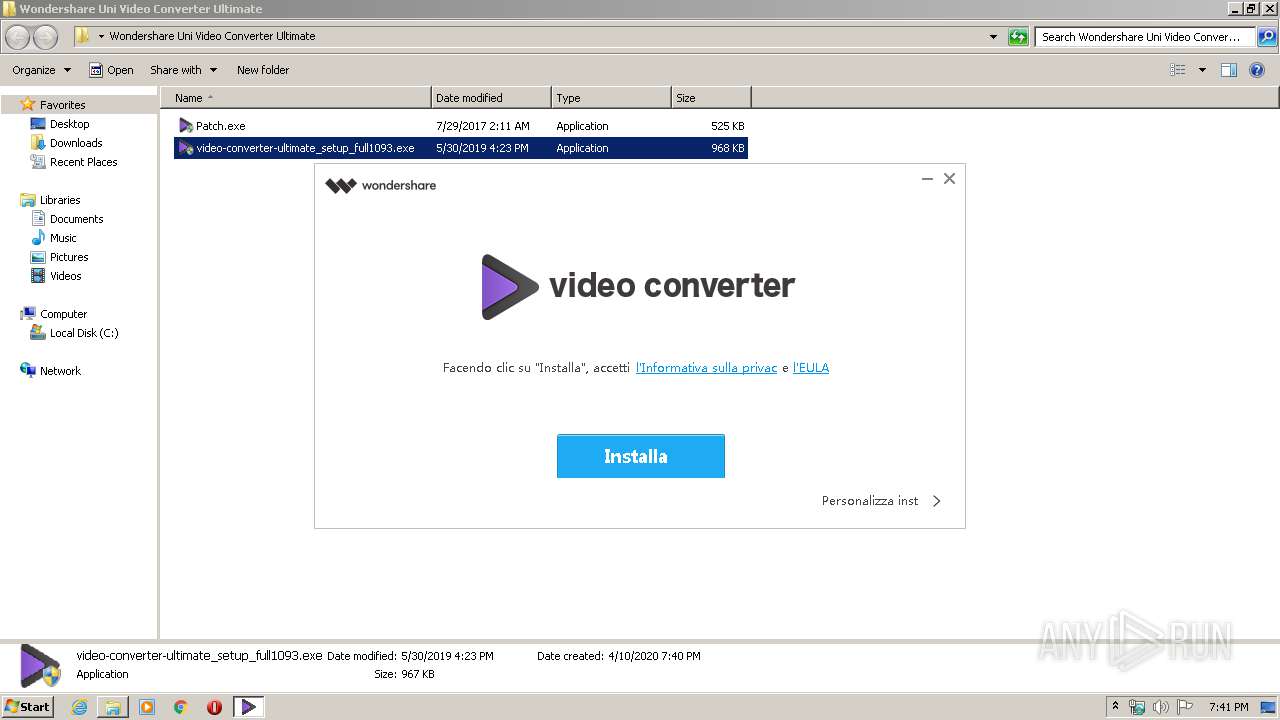
Task: Click the taskbar clock 7:41 PM
Action: pos(1228,707)
